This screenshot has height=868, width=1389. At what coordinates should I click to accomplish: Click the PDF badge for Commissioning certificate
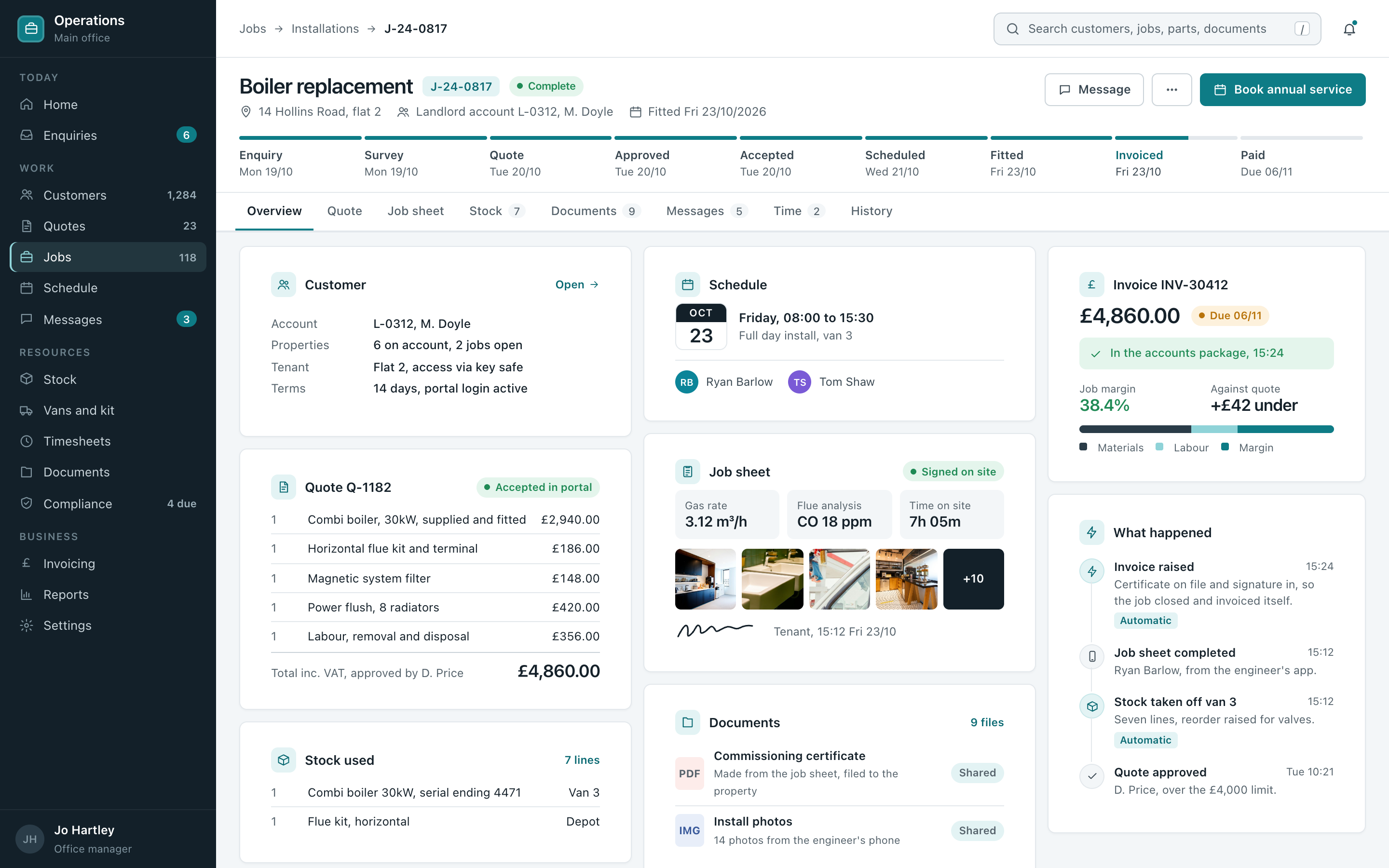click(x=689, y=773)
